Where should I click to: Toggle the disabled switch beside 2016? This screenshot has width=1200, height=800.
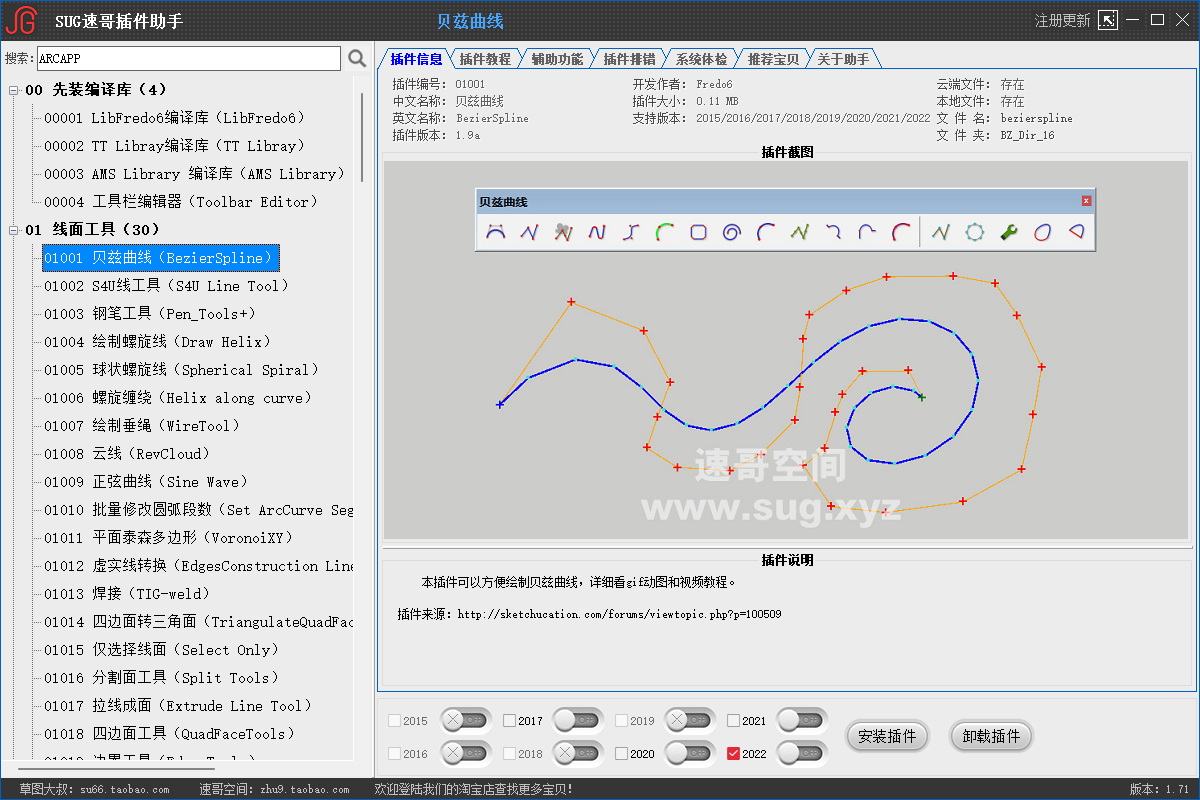click(x=466, y=752)
